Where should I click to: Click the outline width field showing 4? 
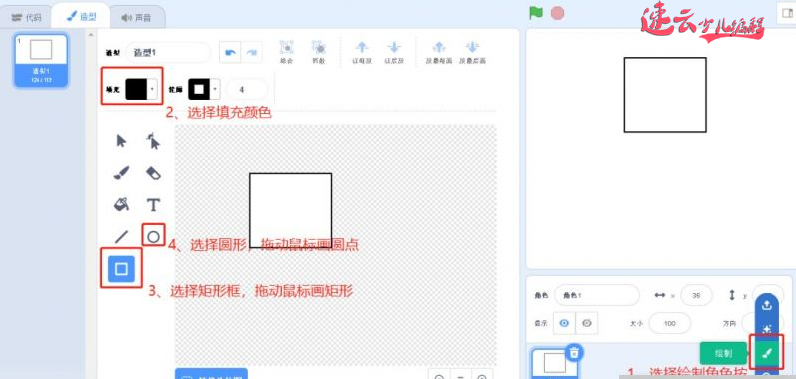coord(246,90)
